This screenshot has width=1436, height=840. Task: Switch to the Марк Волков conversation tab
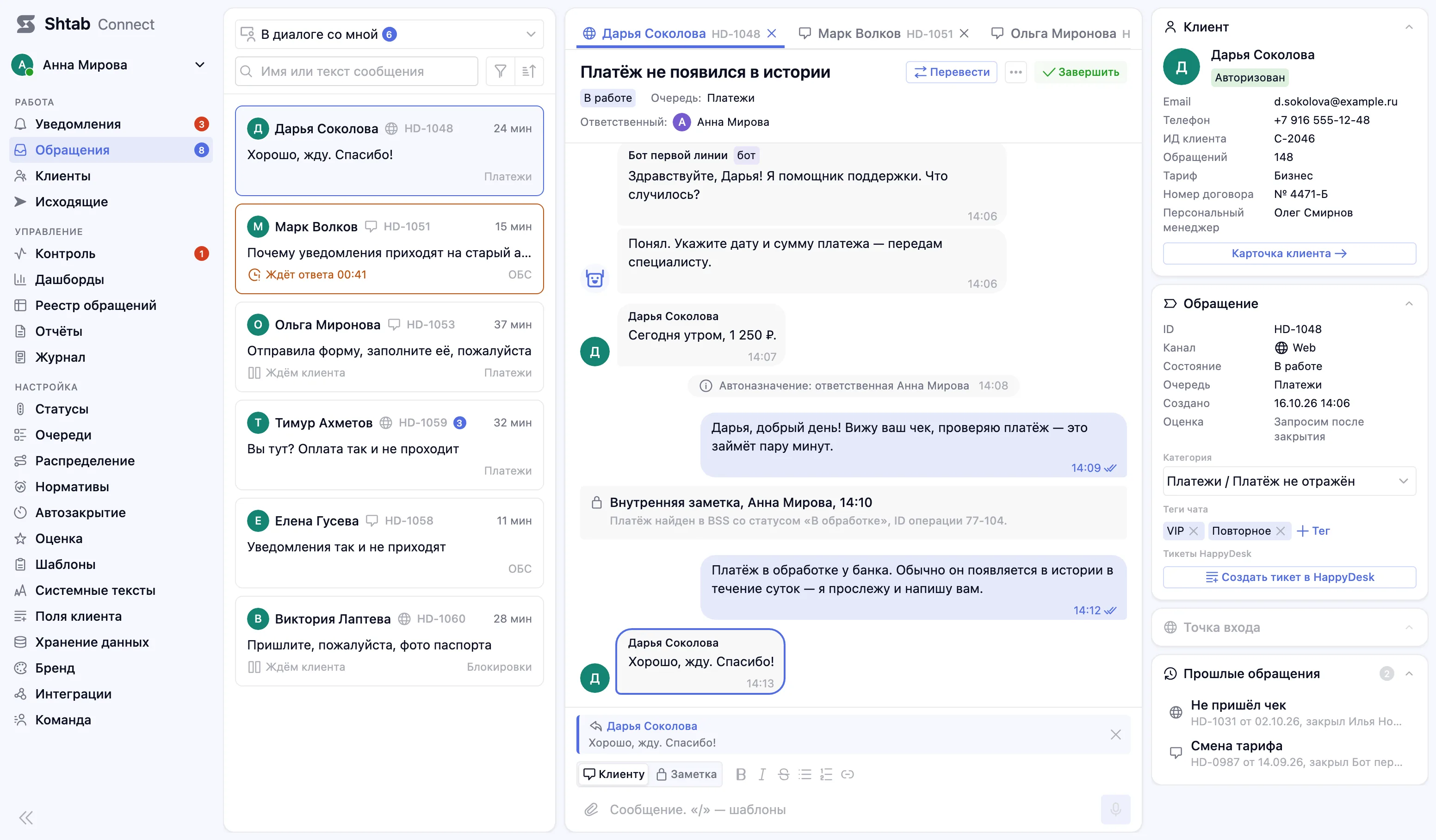click(884, 34)
